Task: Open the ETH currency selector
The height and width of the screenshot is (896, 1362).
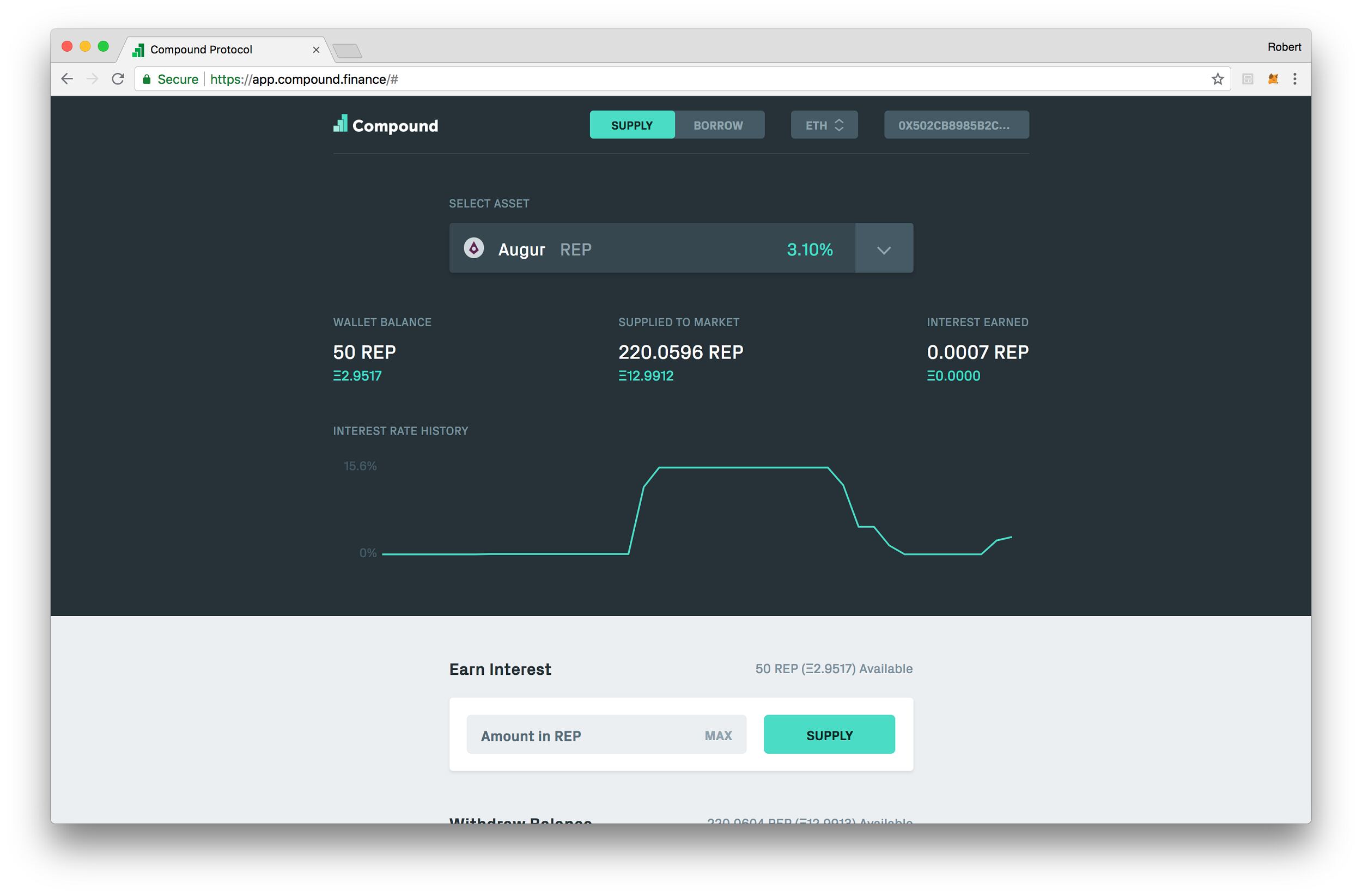Action: [824, 125]
